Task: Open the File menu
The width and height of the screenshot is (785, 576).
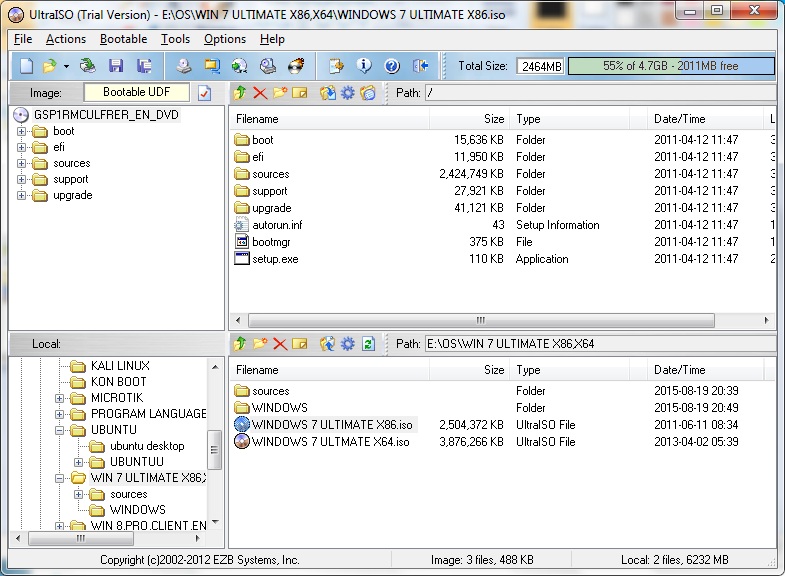Action: (x=23, y=39)
